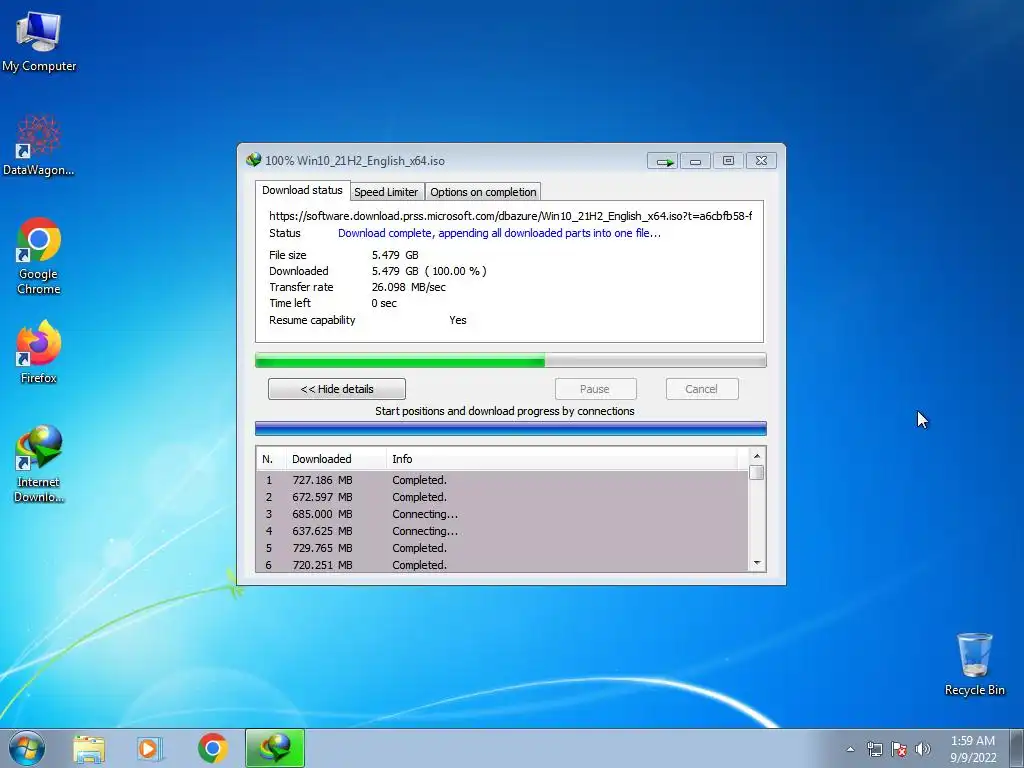Click the green download progress bar

[x=511, y=360]
